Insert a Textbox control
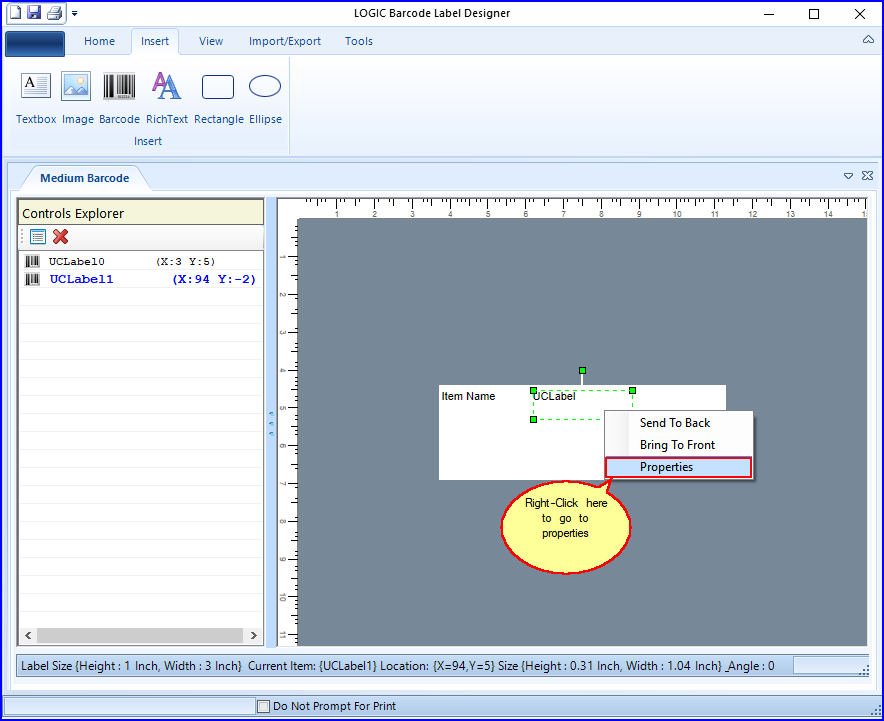This screenshot has height=721, width=884. click(x=36, y=98)
